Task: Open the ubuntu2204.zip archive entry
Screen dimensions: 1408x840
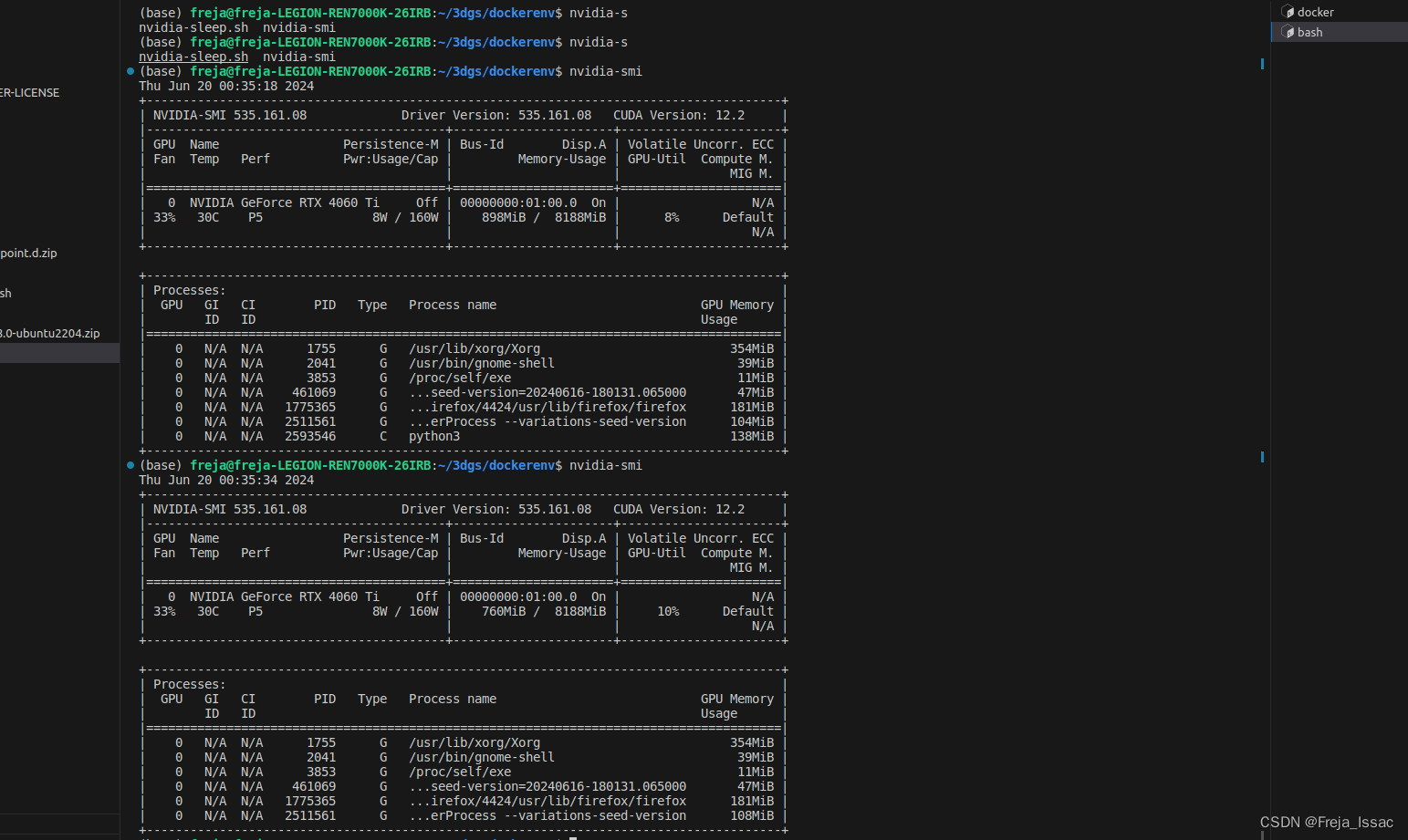Action: point(50,333)
